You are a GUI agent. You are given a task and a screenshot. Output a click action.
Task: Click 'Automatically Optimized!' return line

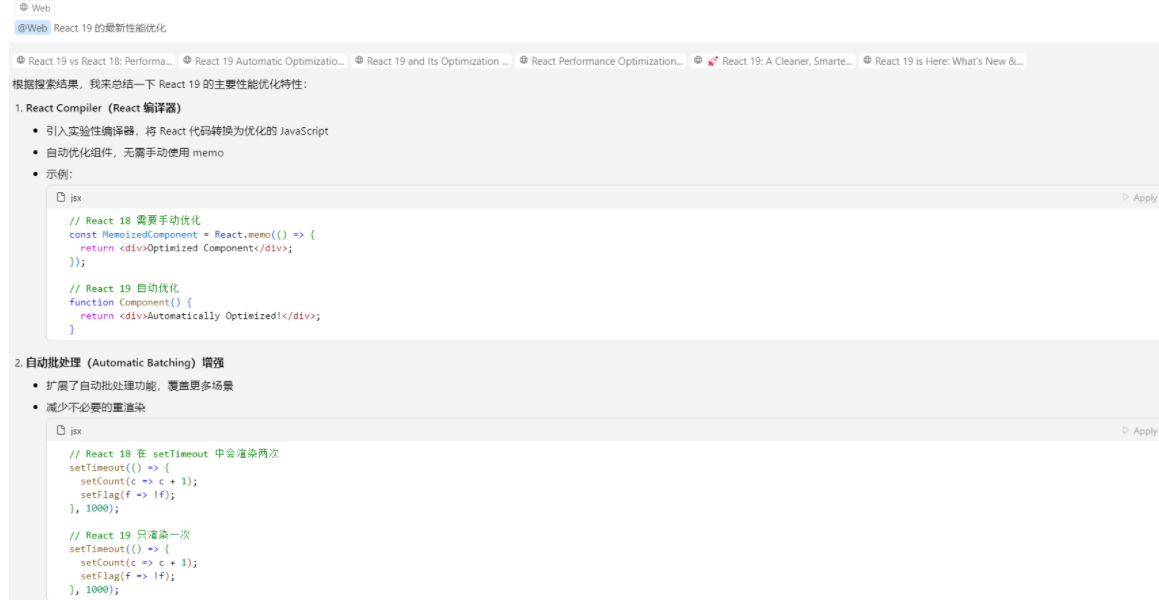pyautogui.click(x=200, y=316)
